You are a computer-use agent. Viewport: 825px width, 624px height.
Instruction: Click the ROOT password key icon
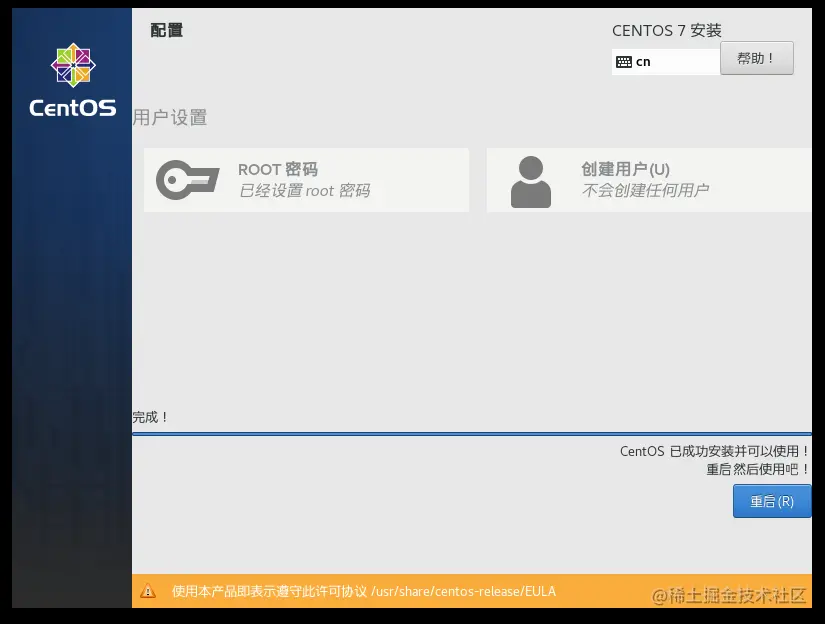(188, 180)
